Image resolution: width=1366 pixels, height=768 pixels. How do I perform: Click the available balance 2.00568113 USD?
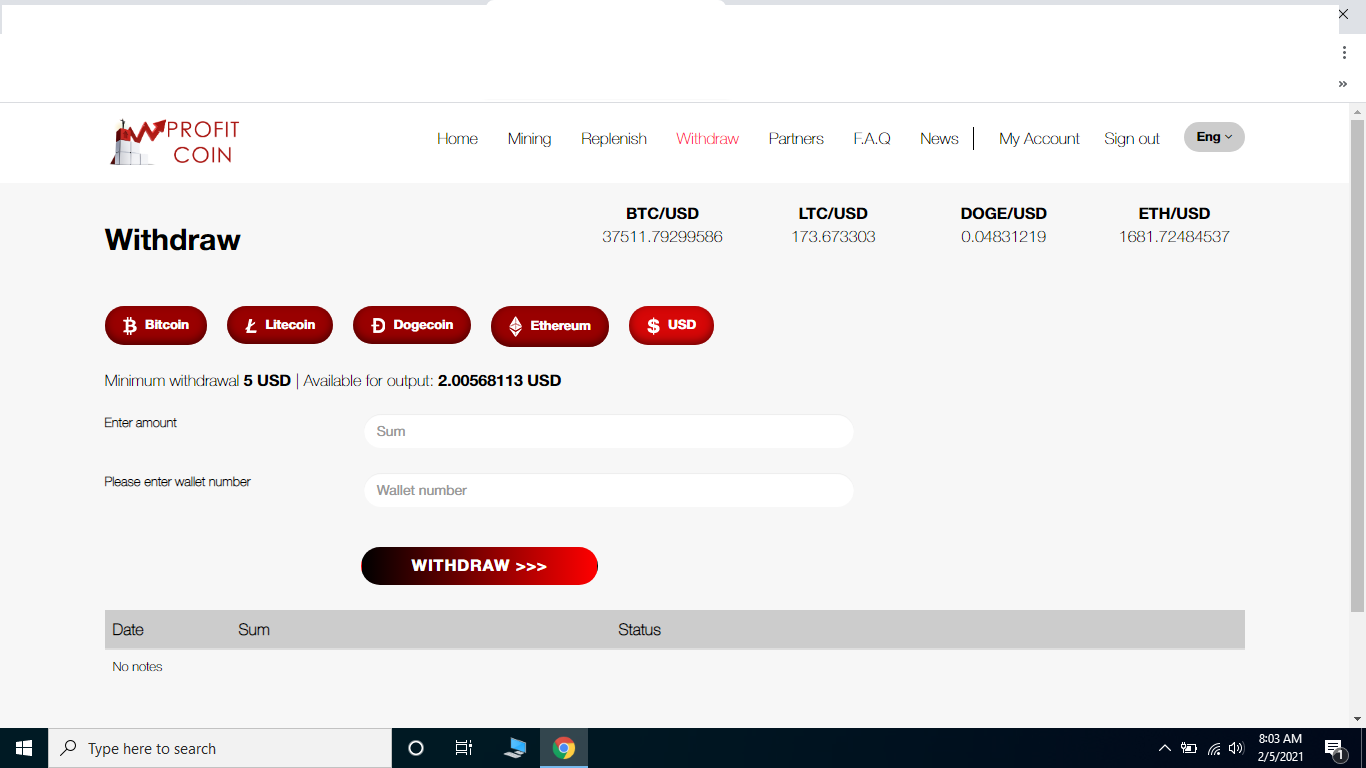(x=499, y=381)
